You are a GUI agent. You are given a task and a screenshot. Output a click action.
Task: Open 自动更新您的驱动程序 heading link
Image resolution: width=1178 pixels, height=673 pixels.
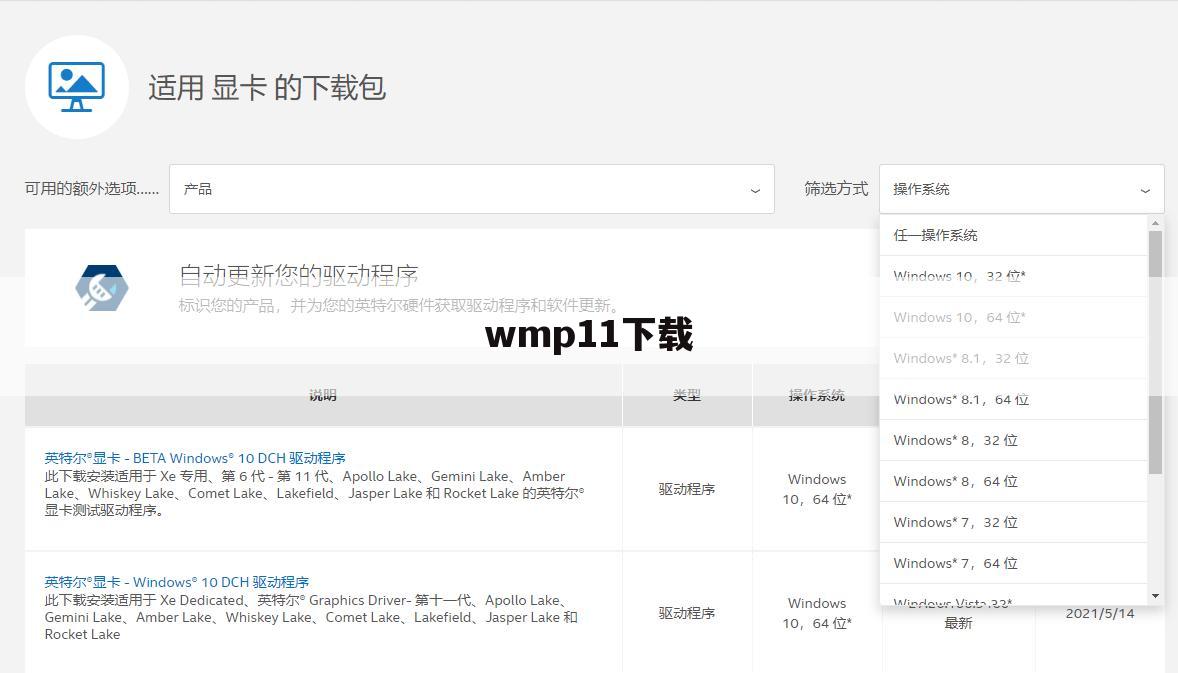298,276
